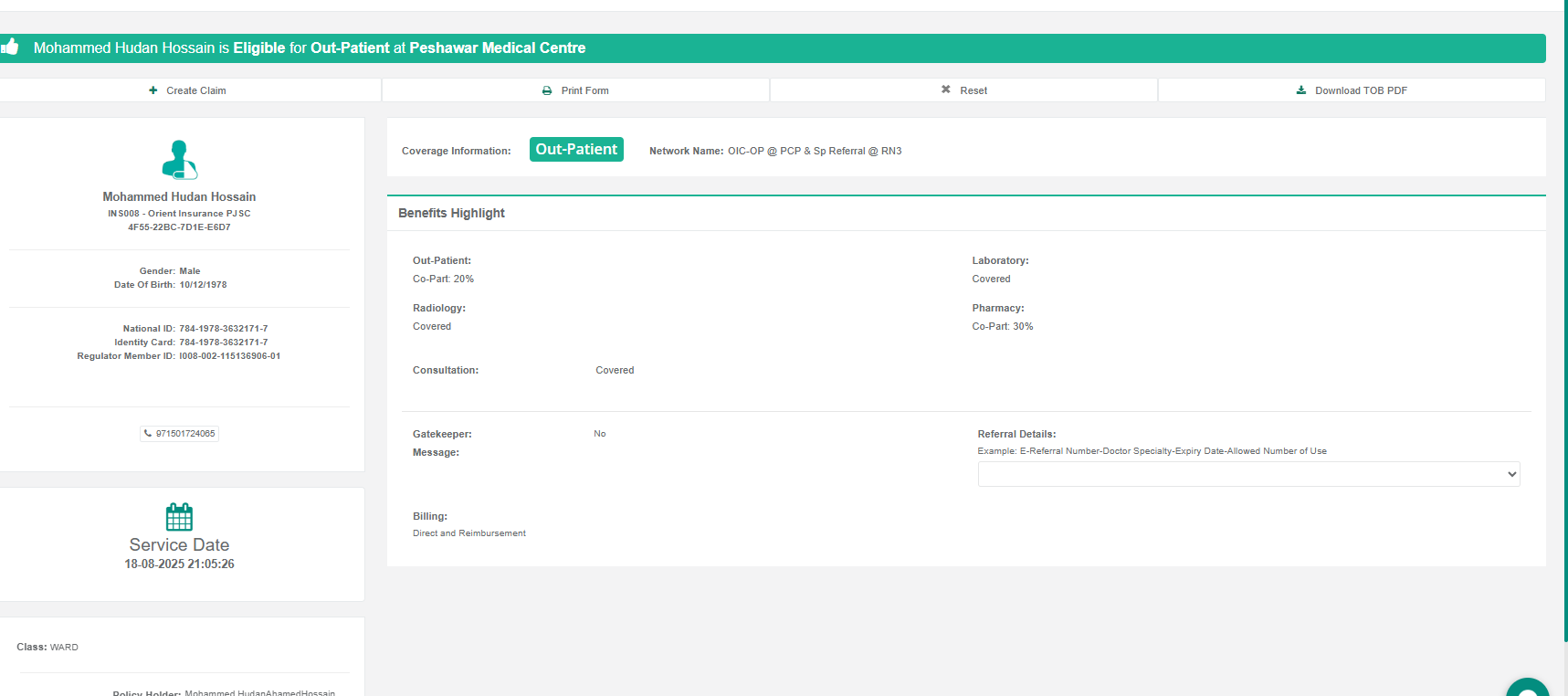Select the Benefits Highlight section header

[451, 213]
